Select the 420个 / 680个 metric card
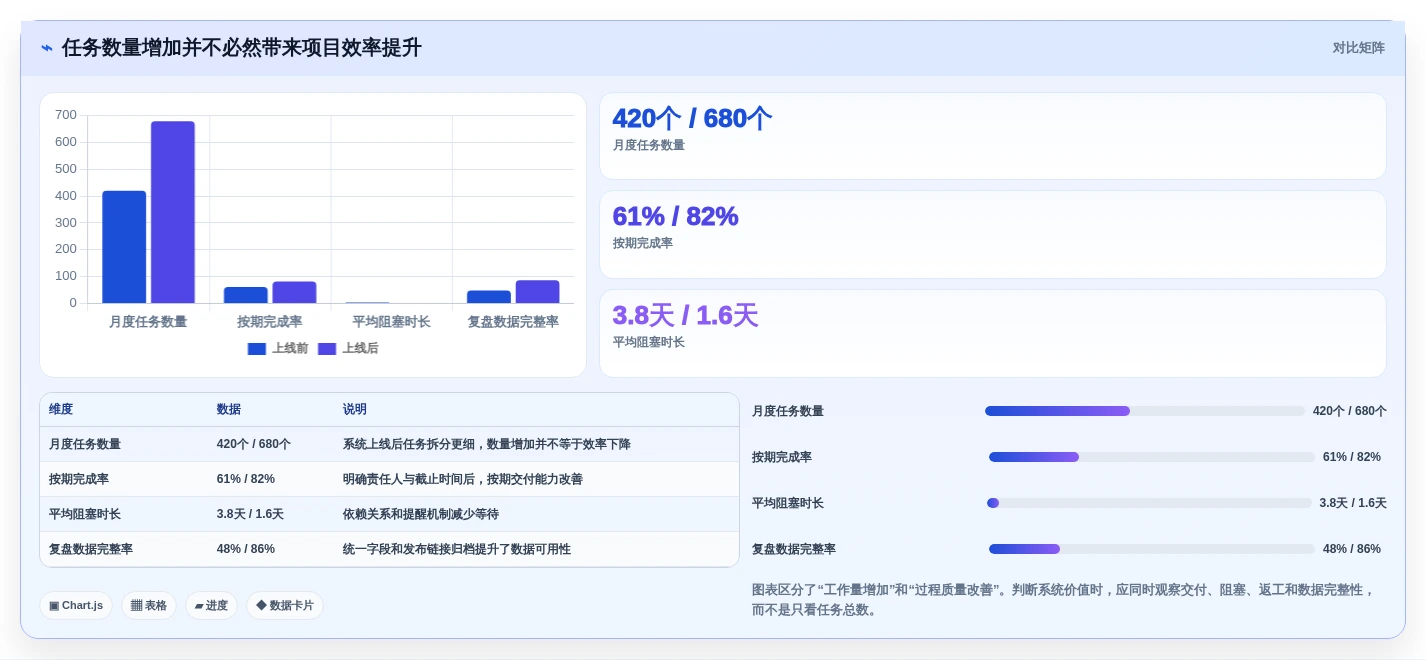Image resolution: width=1426 pixels, height=660 pixels. click(992, 136)
